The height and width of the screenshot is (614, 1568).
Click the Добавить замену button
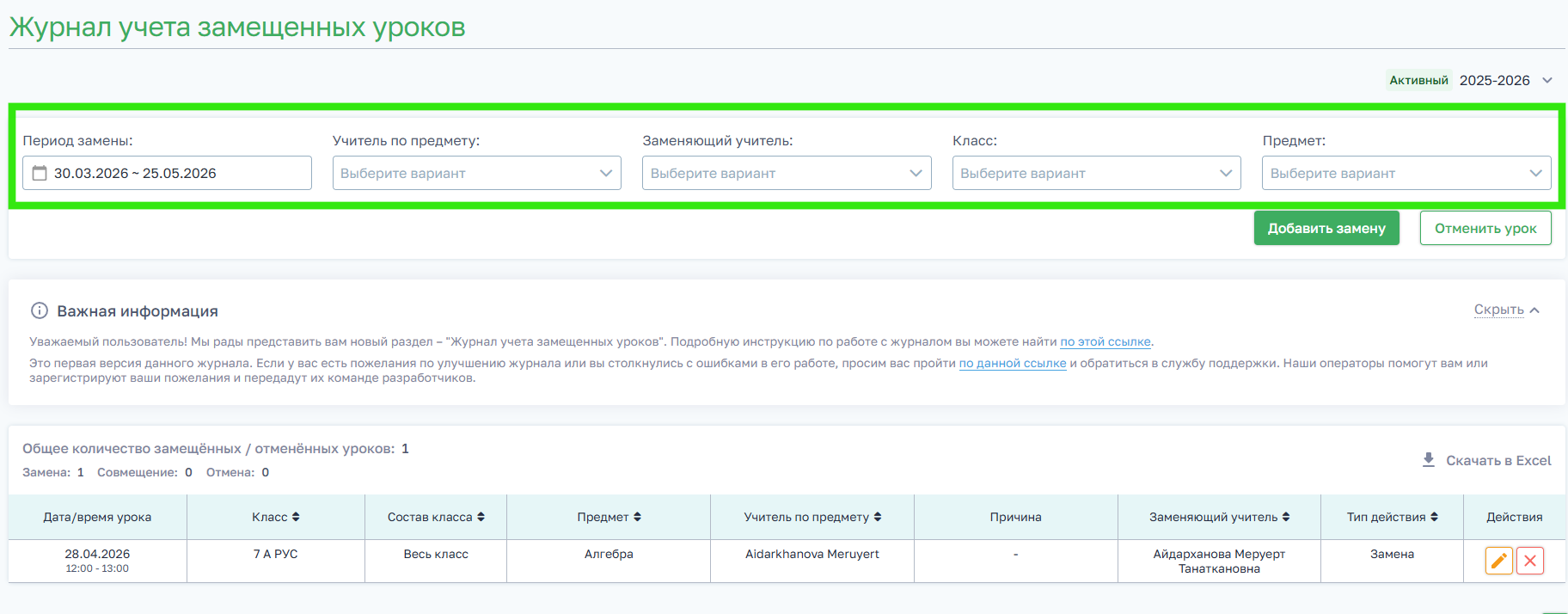click(x=1326, y=228)
